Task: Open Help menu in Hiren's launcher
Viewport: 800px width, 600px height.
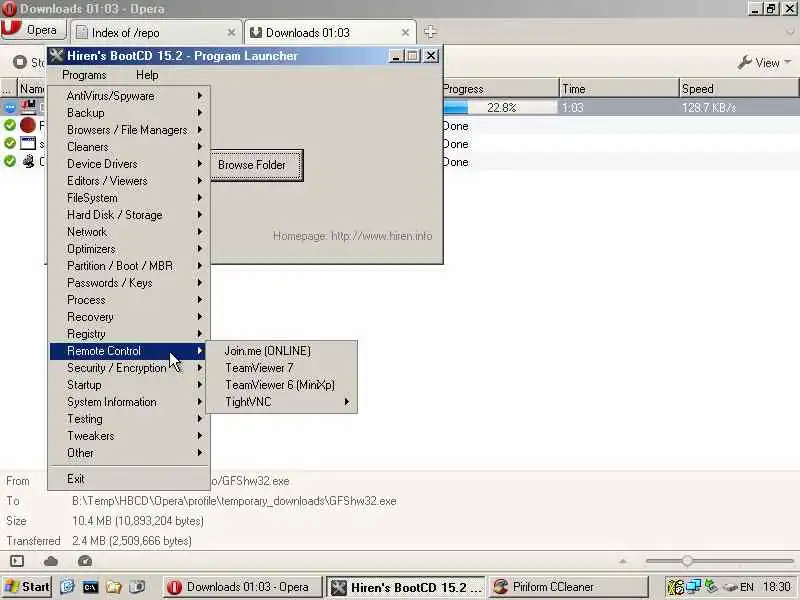Action: click(x=147, y=75)
